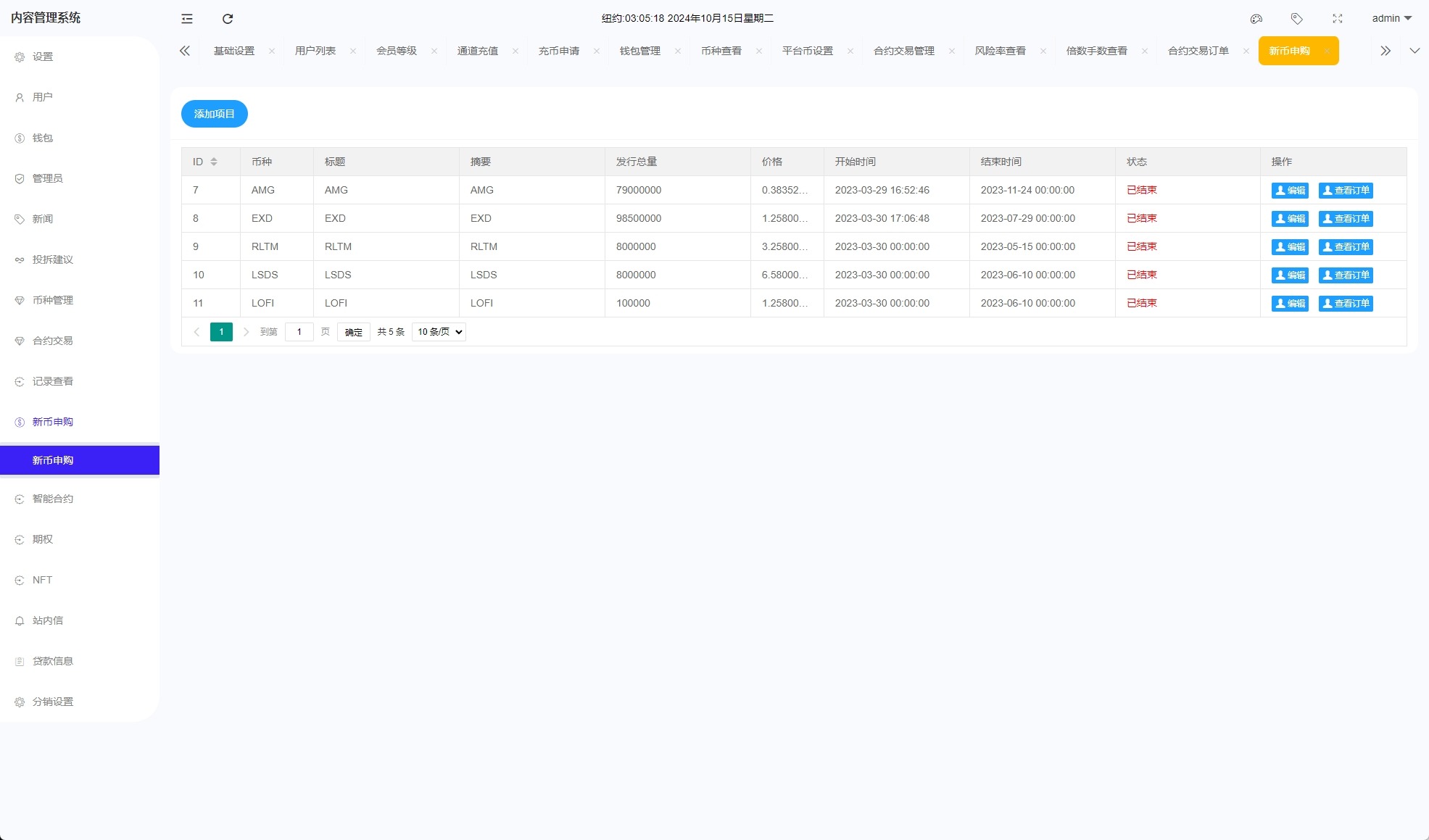Image resolution: width=1429 pixels, height=840 pixels.
Task: Open the theme palette icon
Action: pos(1256,19)
